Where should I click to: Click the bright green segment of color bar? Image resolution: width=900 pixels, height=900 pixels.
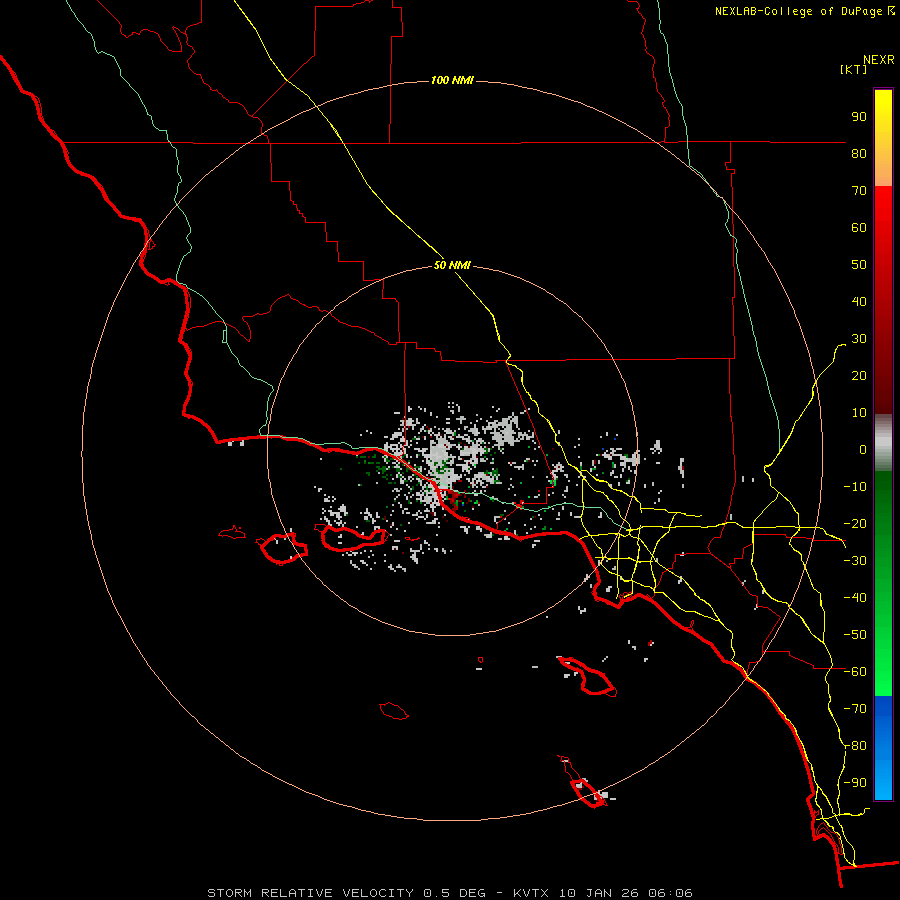point(883,584)
